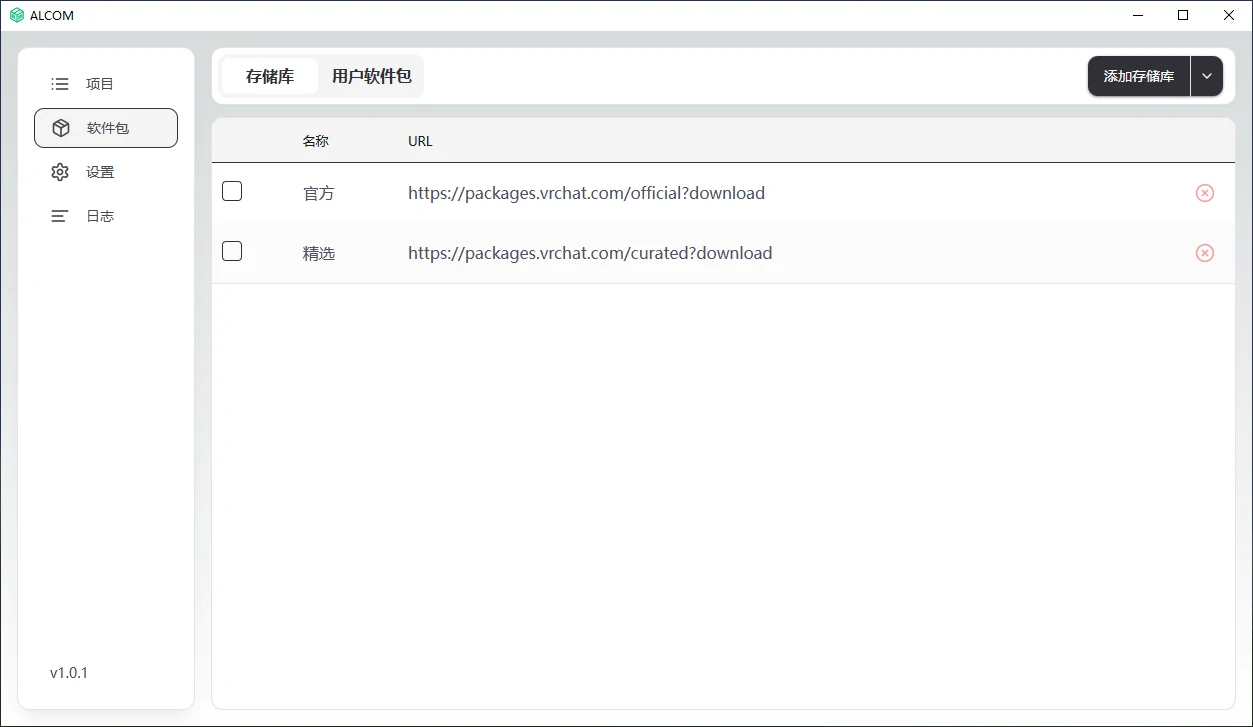Viewport: 1253px width, 727px height.
Task: Click the 名称 column header
Action: (x=315, y=141)
